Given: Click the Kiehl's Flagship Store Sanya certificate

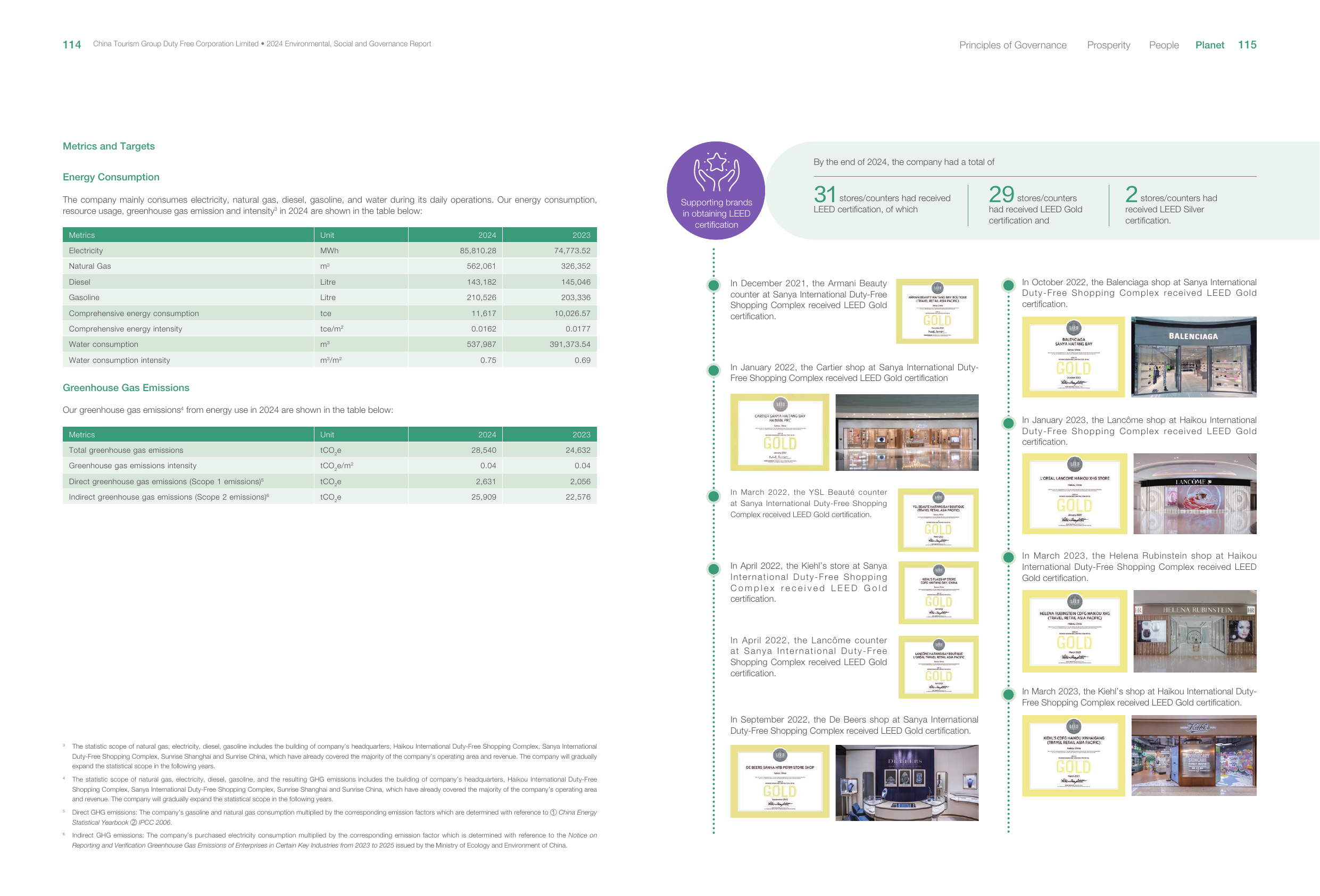Looking at the screenshot, I should [x=938, y=593].
